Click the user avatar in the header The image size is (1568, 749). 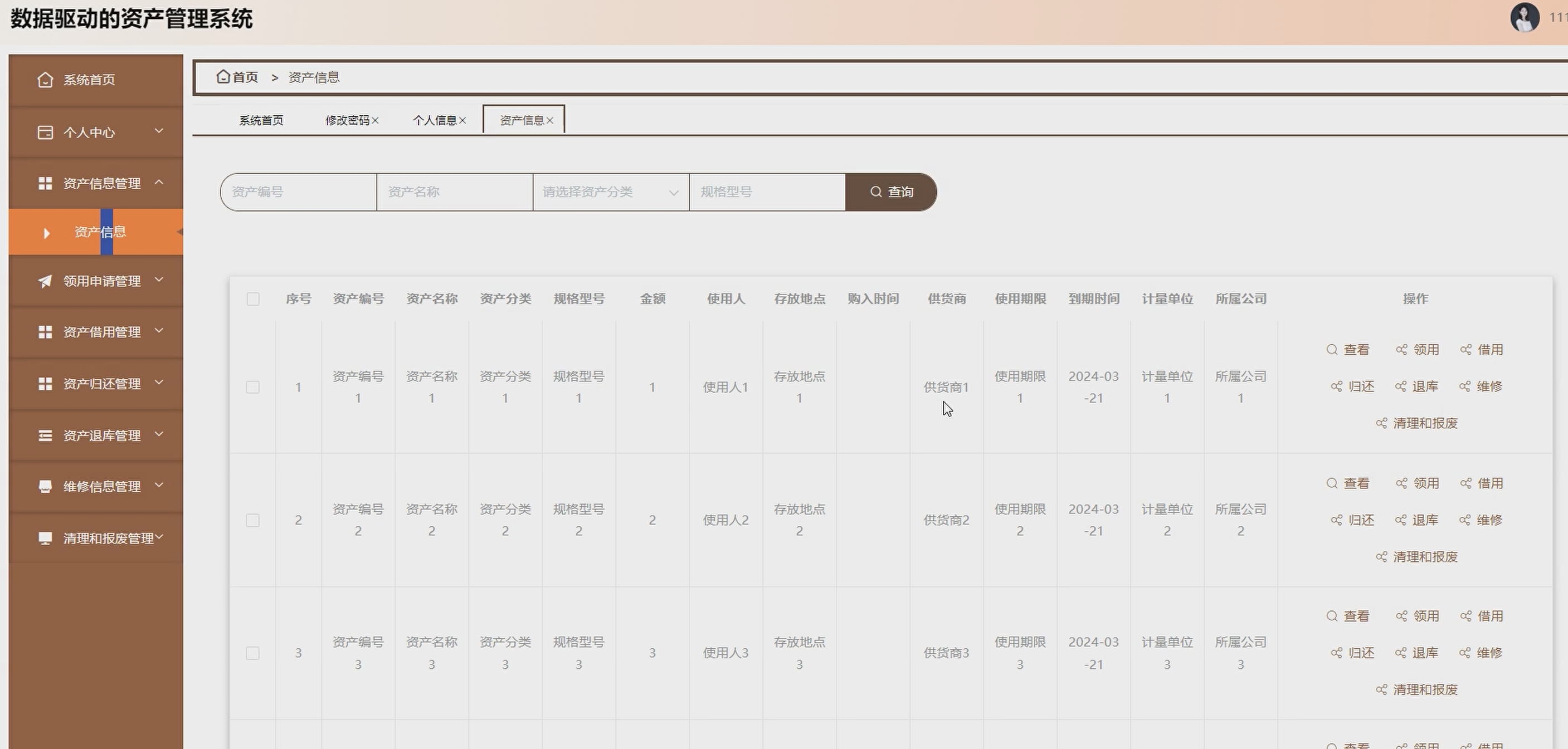[x=1525, y=17]
